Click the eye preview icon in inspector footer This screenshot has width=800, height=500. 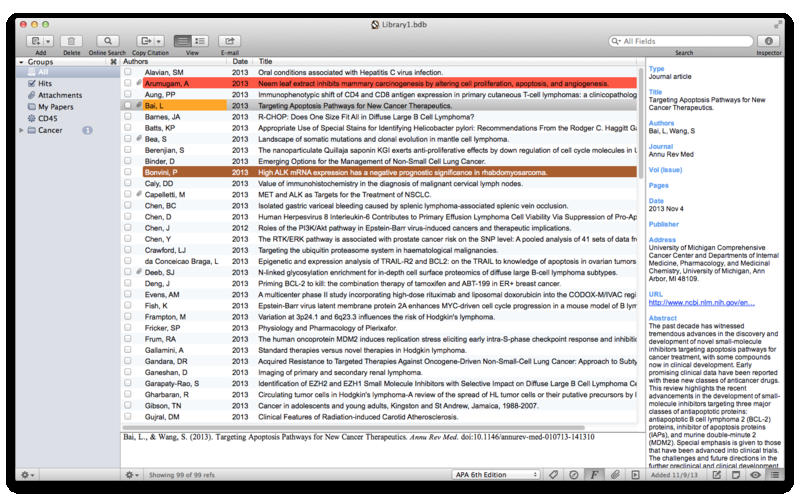[755, 474]
